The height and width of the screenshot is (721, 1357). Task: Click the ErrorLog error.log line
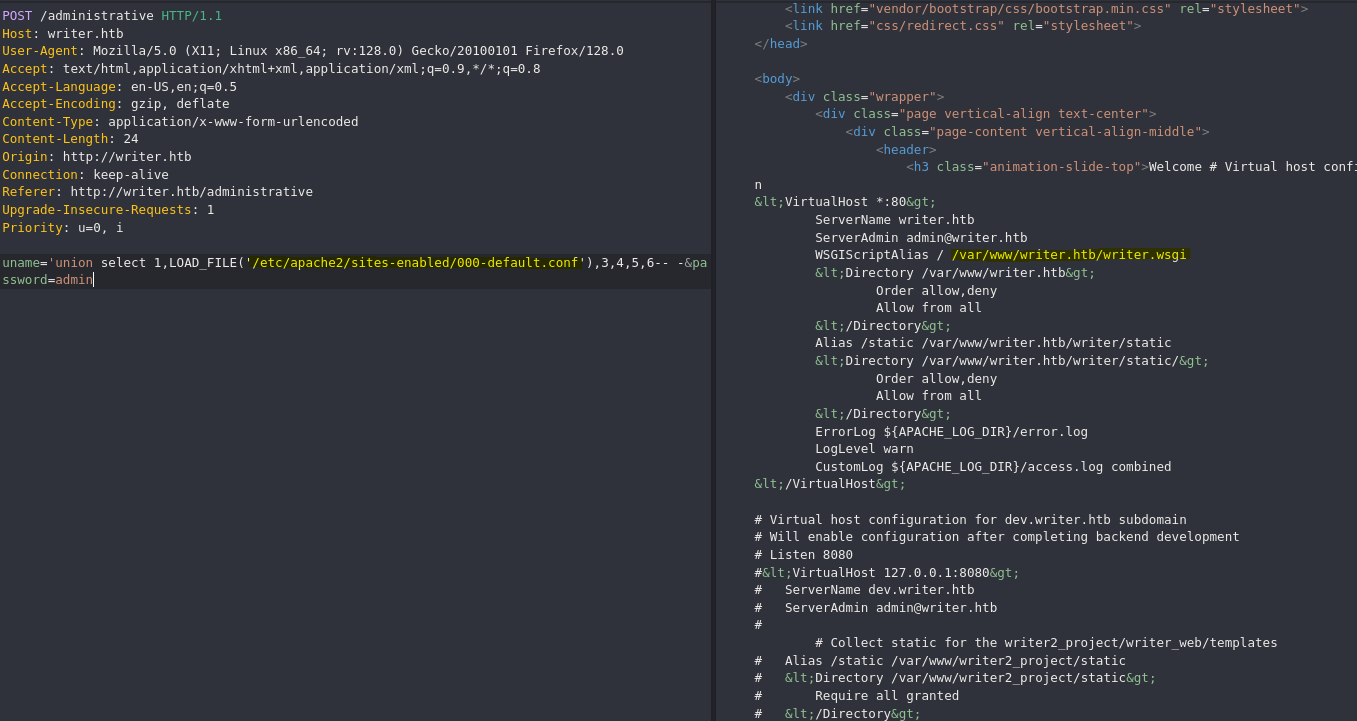951,432
